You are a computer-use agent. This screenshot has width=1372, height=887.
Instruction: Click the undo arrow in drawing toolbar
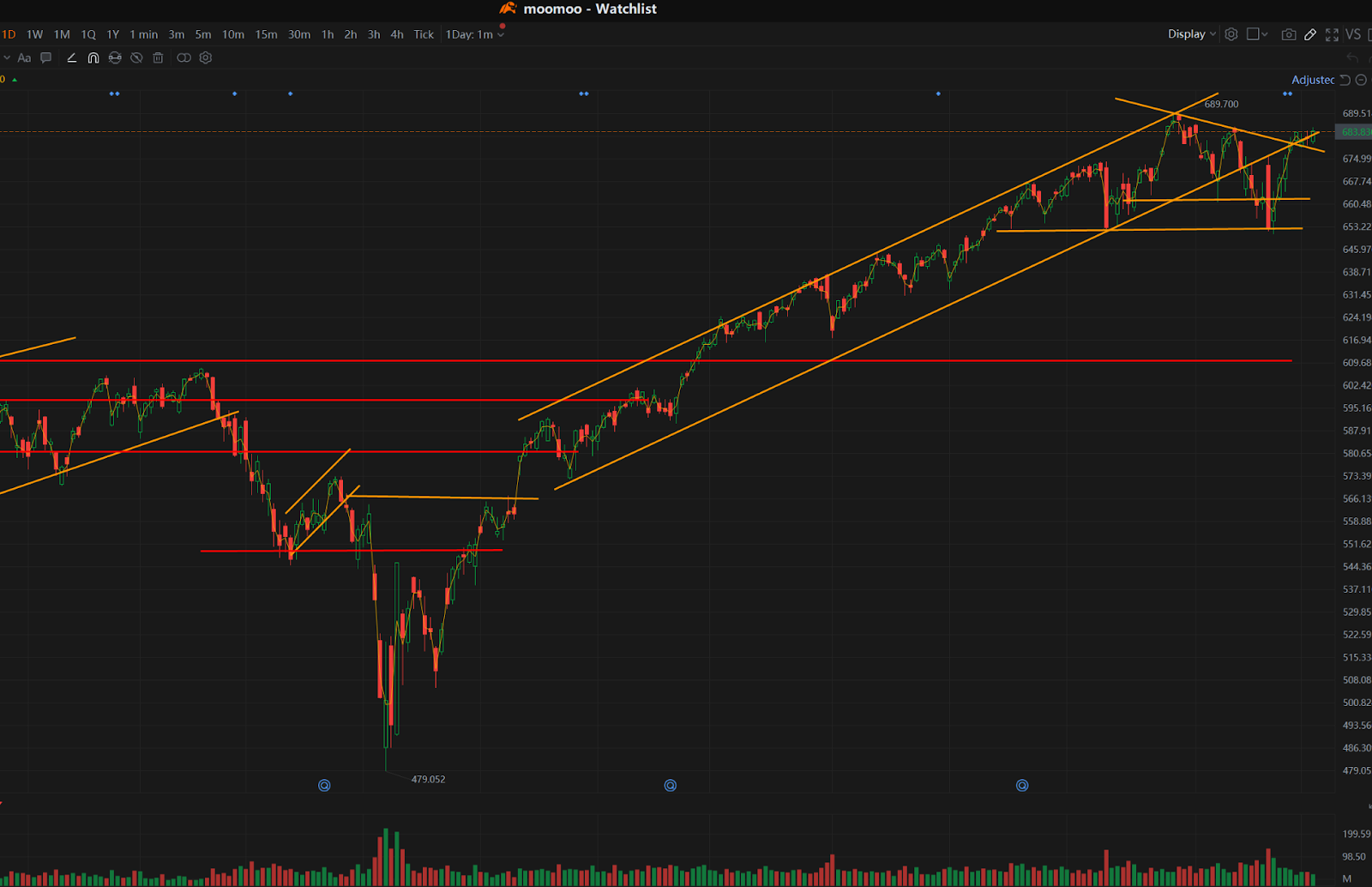click(x=1352, y=57)
